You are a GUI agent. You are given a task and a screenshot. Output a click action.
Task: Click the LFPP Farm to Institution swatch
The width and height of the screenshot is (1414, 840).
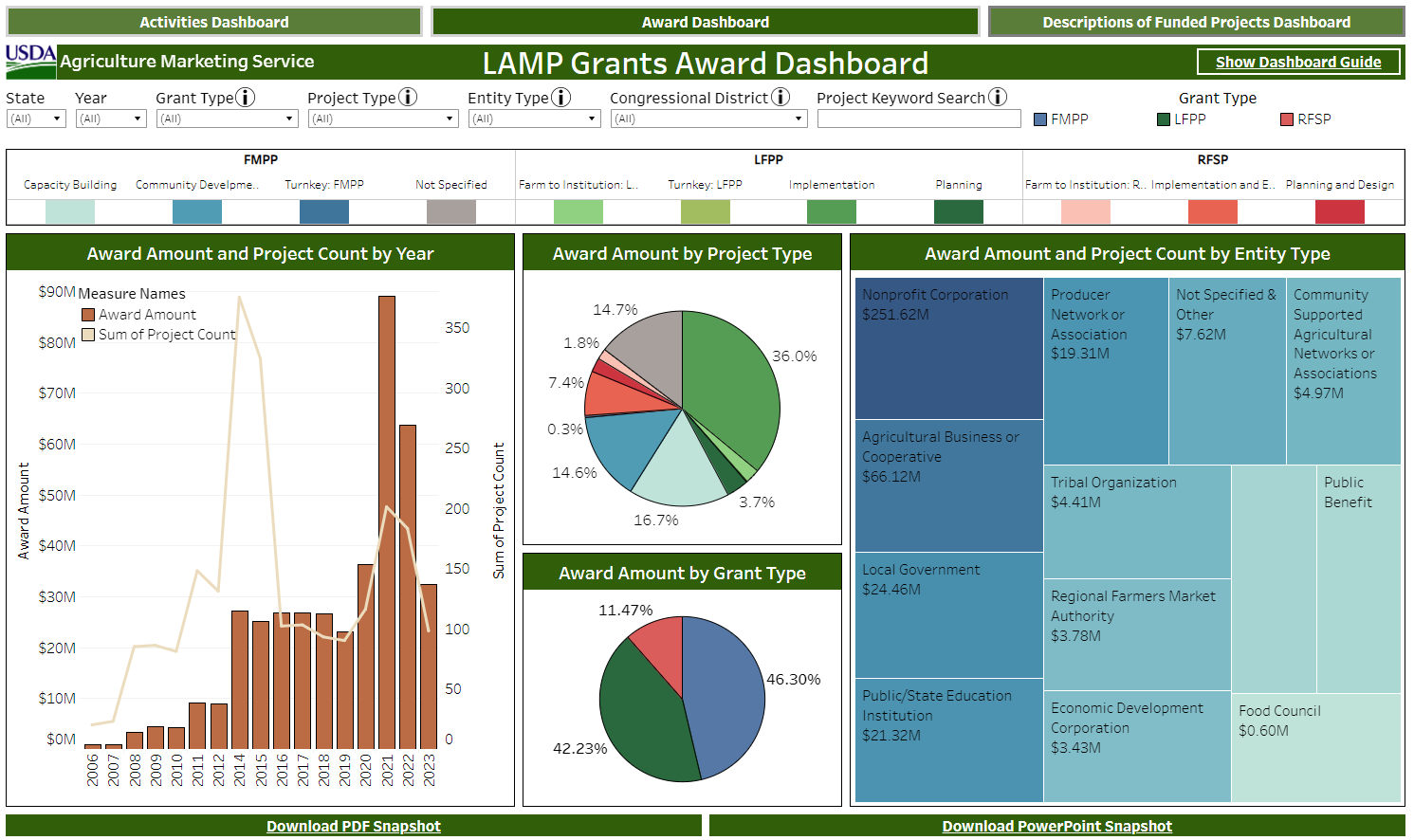coord(578,211)
